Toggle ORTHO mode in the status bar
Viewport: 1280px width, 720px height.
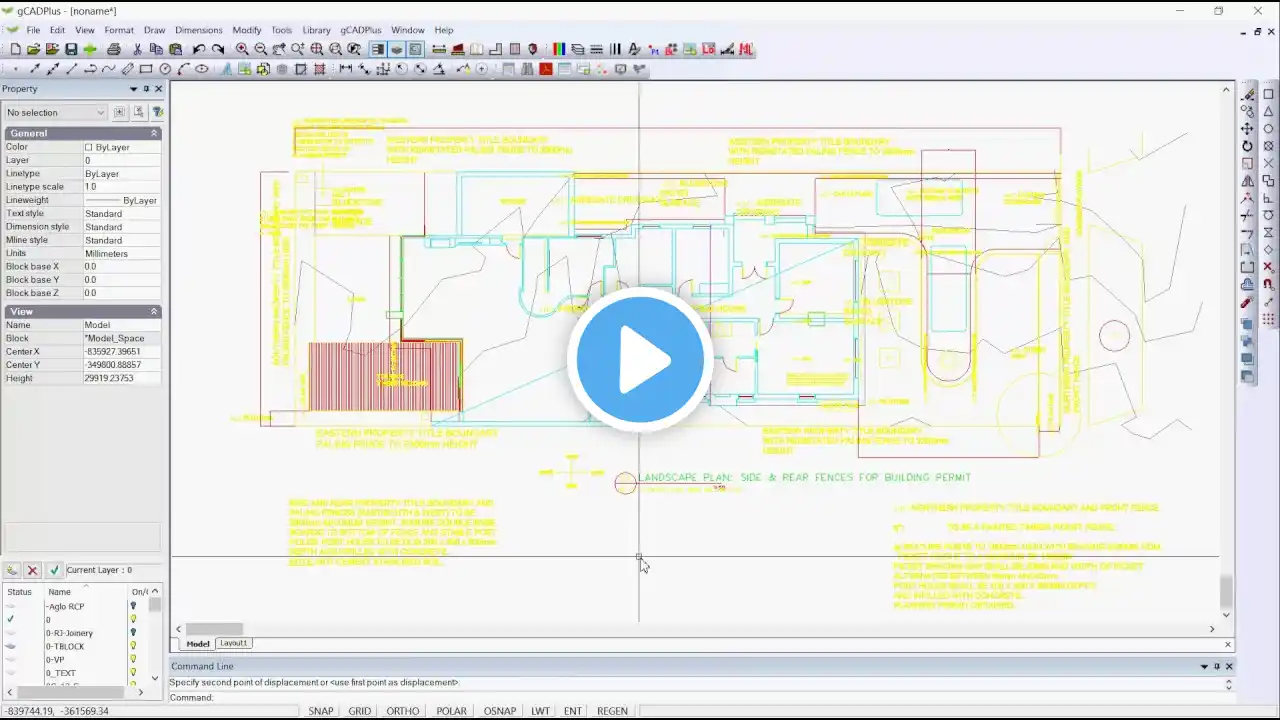[x=403, y=711]
